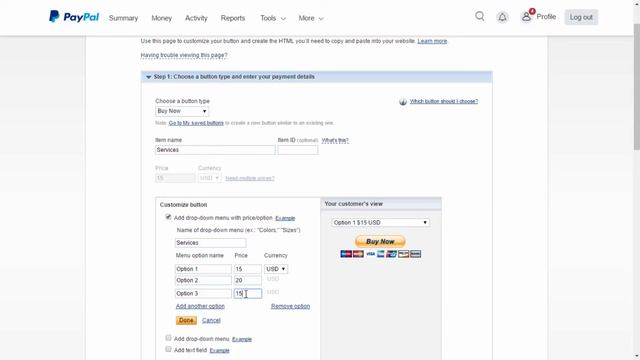Image resolution: width=640 pixels, height=360 pixels.
Task: Open the notifications bell icon
Action: pos(502,17)
